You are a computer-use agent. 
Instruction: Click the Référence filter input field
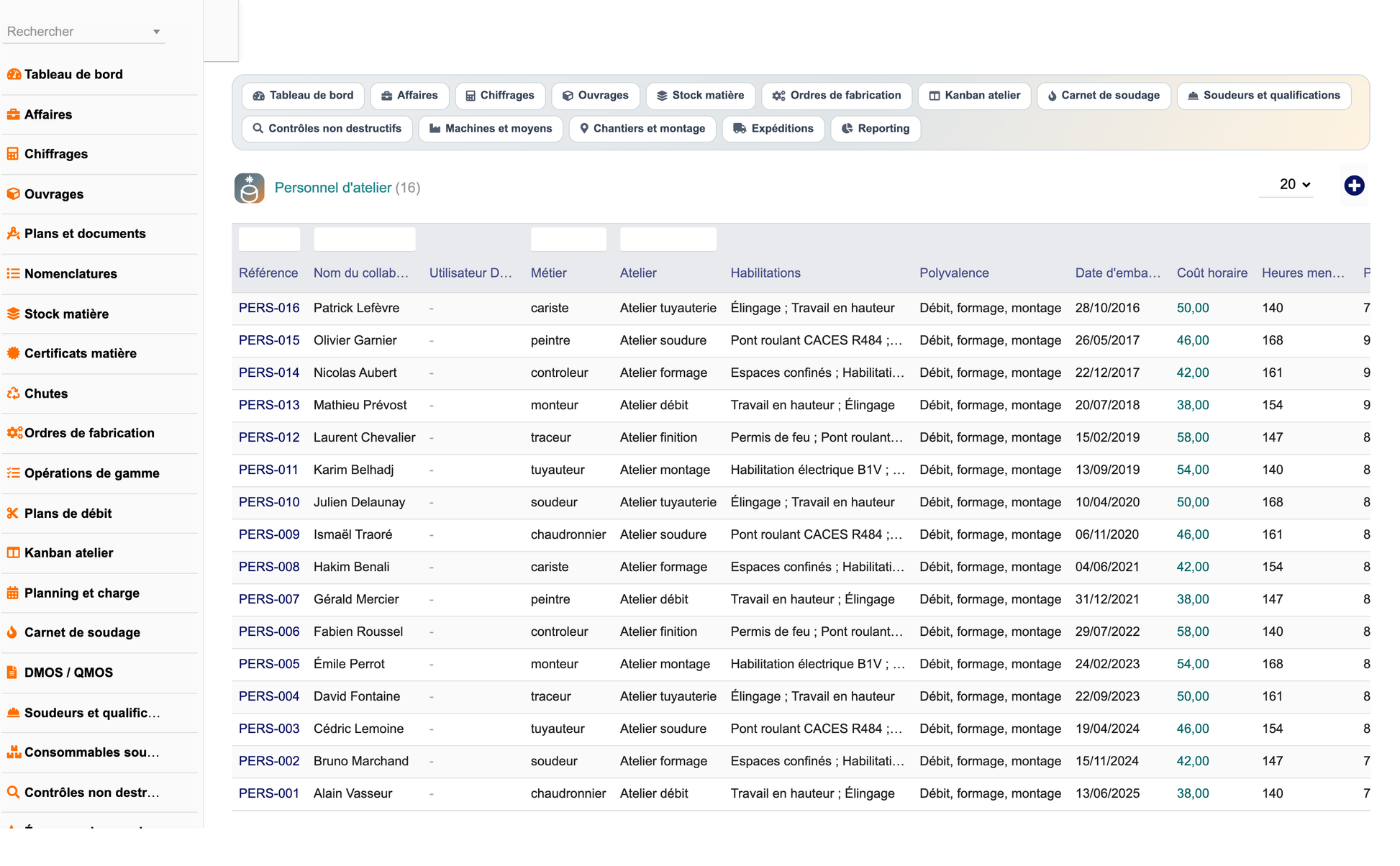[x=269, y=240]
